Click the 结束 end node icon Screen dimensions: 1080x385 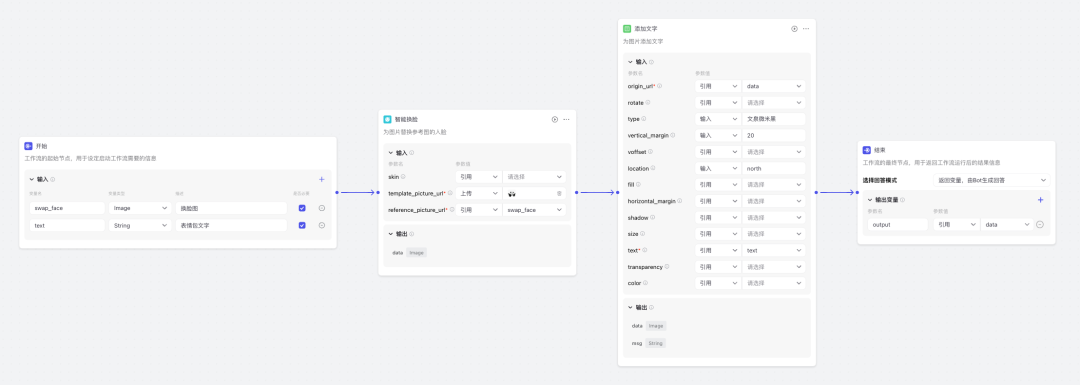tap(866, 150)
